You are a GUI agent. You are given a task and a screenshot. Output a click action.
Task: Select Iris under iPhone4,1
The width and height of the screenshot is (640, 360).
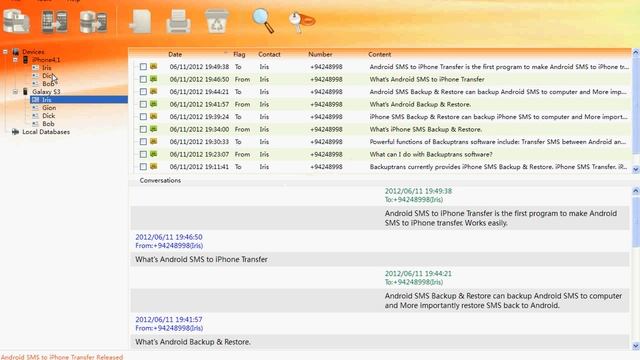tap(47, 68)
